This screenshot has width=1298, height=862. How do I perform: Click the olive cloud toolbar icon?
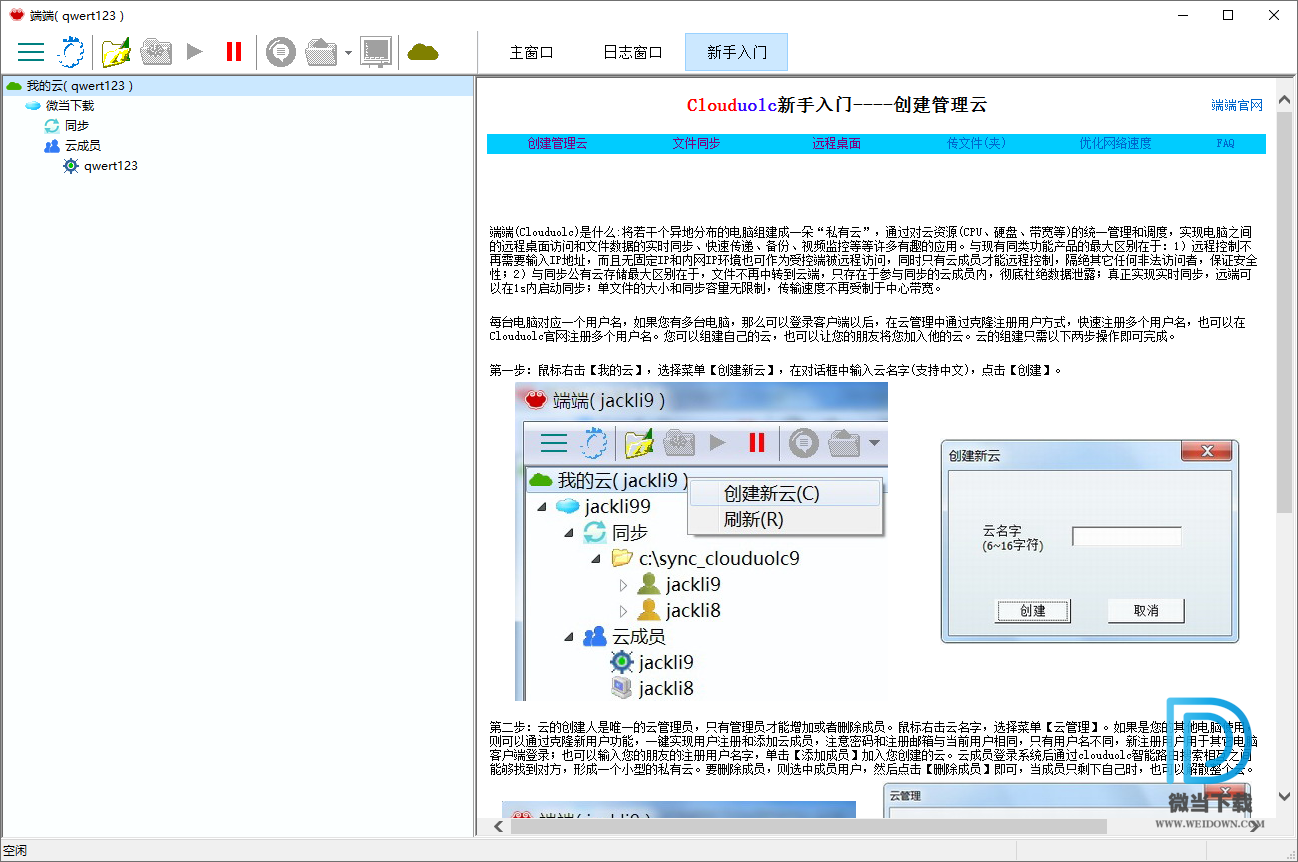coord(423,52)
